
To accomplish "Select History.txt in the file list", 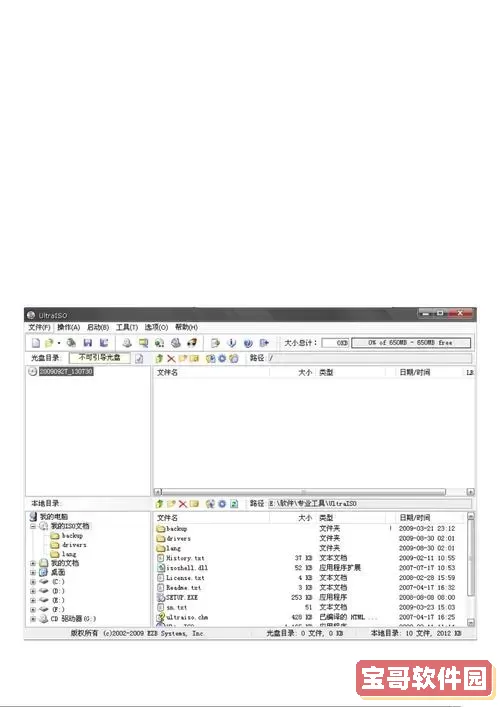I will (x=185, y=558).
